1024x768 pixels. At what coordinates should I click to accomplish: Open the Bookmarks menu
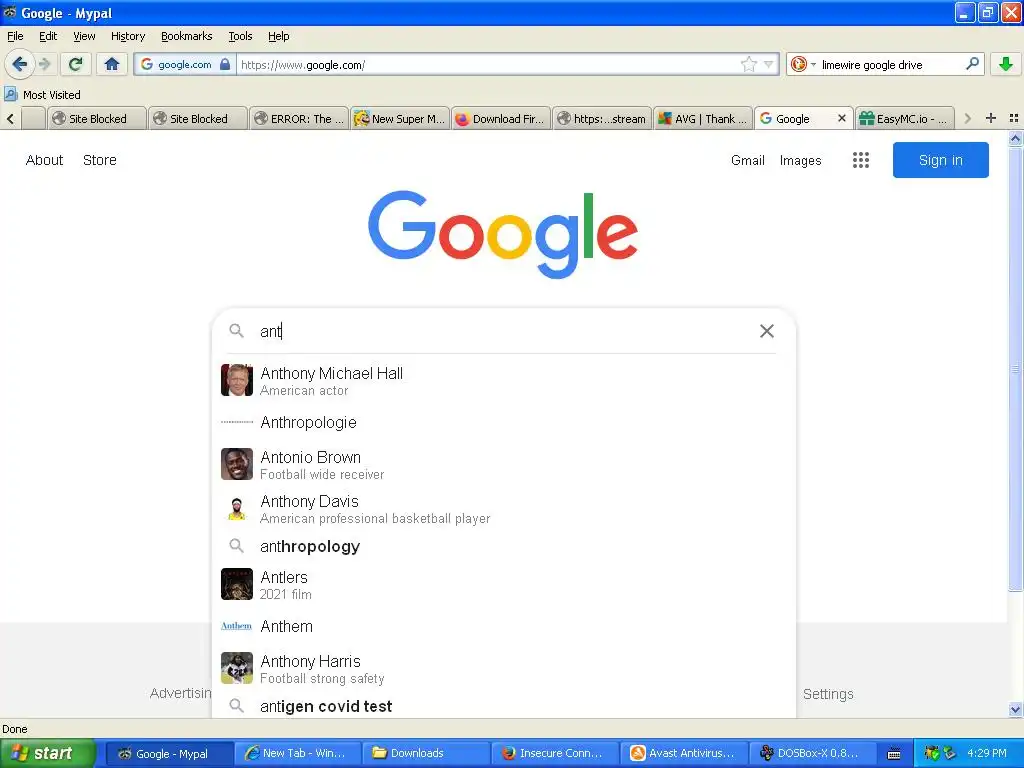tap(186, 36)
